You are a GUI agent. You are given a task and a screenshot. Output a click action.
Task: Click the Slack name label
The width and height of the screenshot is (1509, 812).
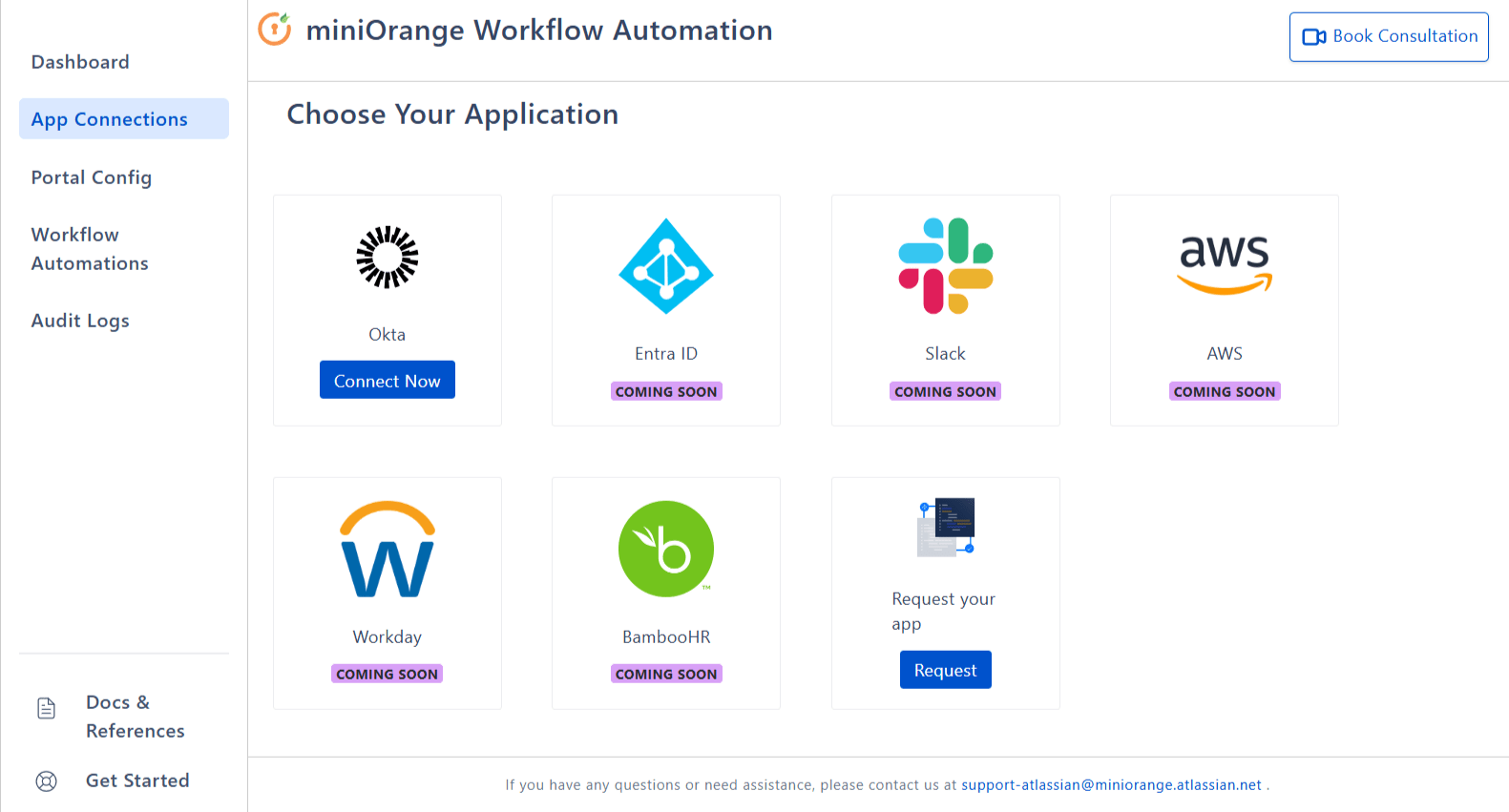946,353
